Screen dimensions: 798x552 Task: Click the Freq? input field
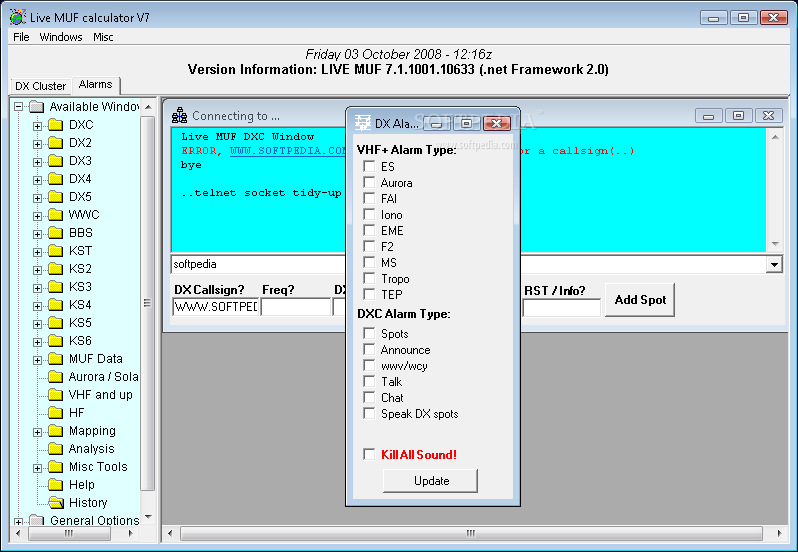[x=296, y=307]
